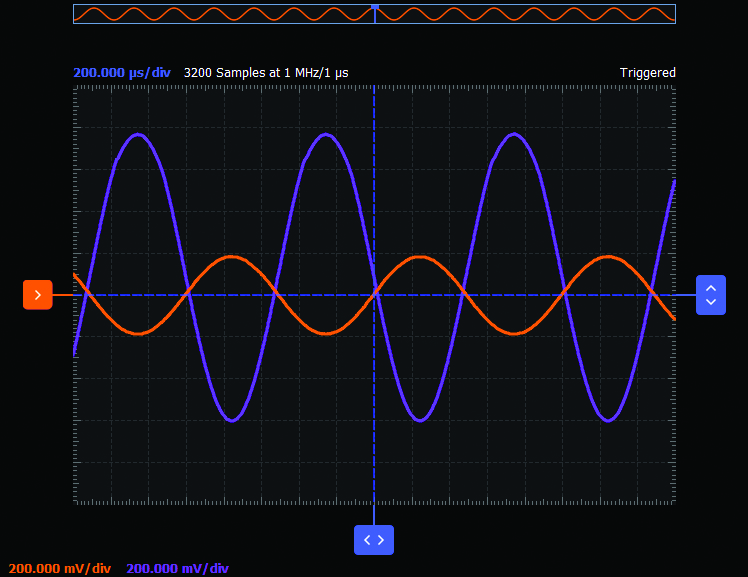
Task: Click the right arrow on the bottom time handle
Action: tap(381, 540)
